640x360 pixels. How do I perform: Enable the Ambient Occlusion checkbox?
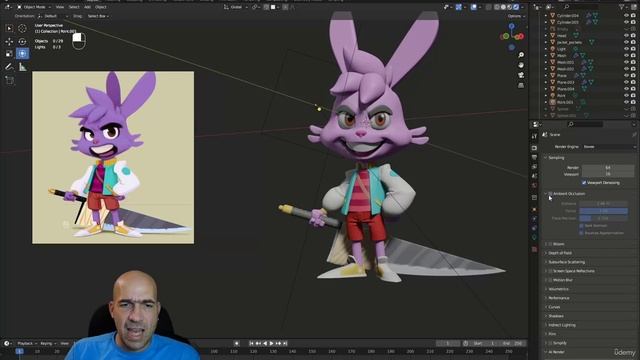(550, 193)
